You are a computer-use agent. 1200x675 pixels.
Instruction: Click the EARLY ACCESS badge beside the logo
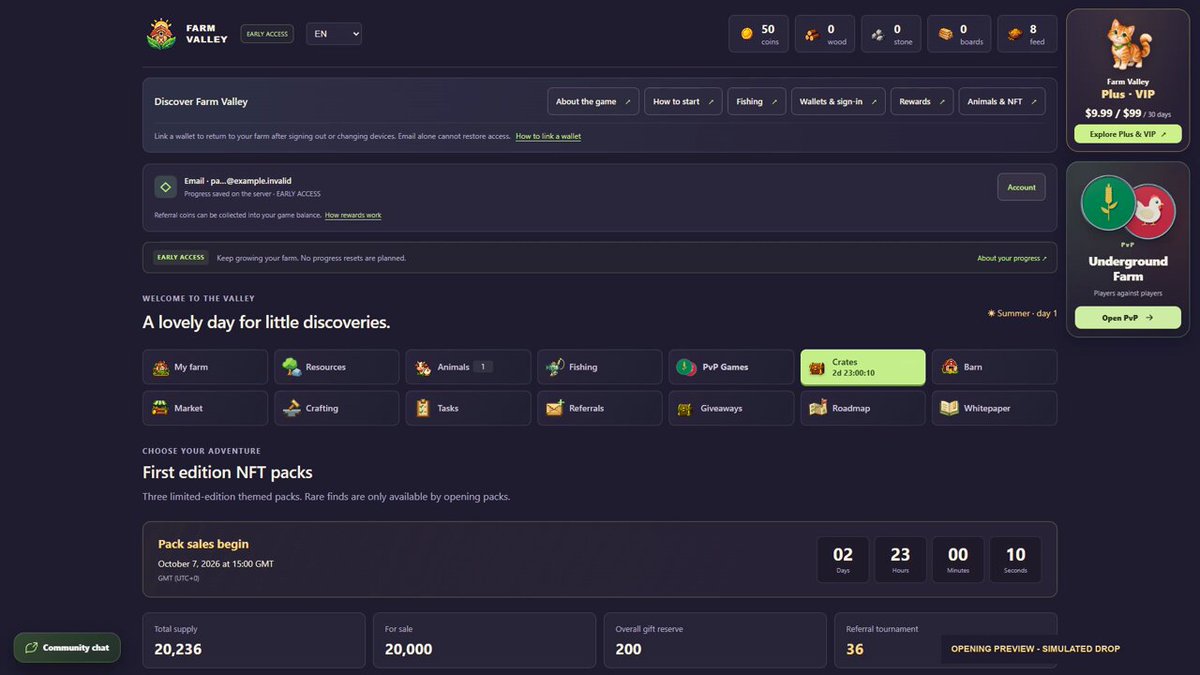[x=266, y=34]
